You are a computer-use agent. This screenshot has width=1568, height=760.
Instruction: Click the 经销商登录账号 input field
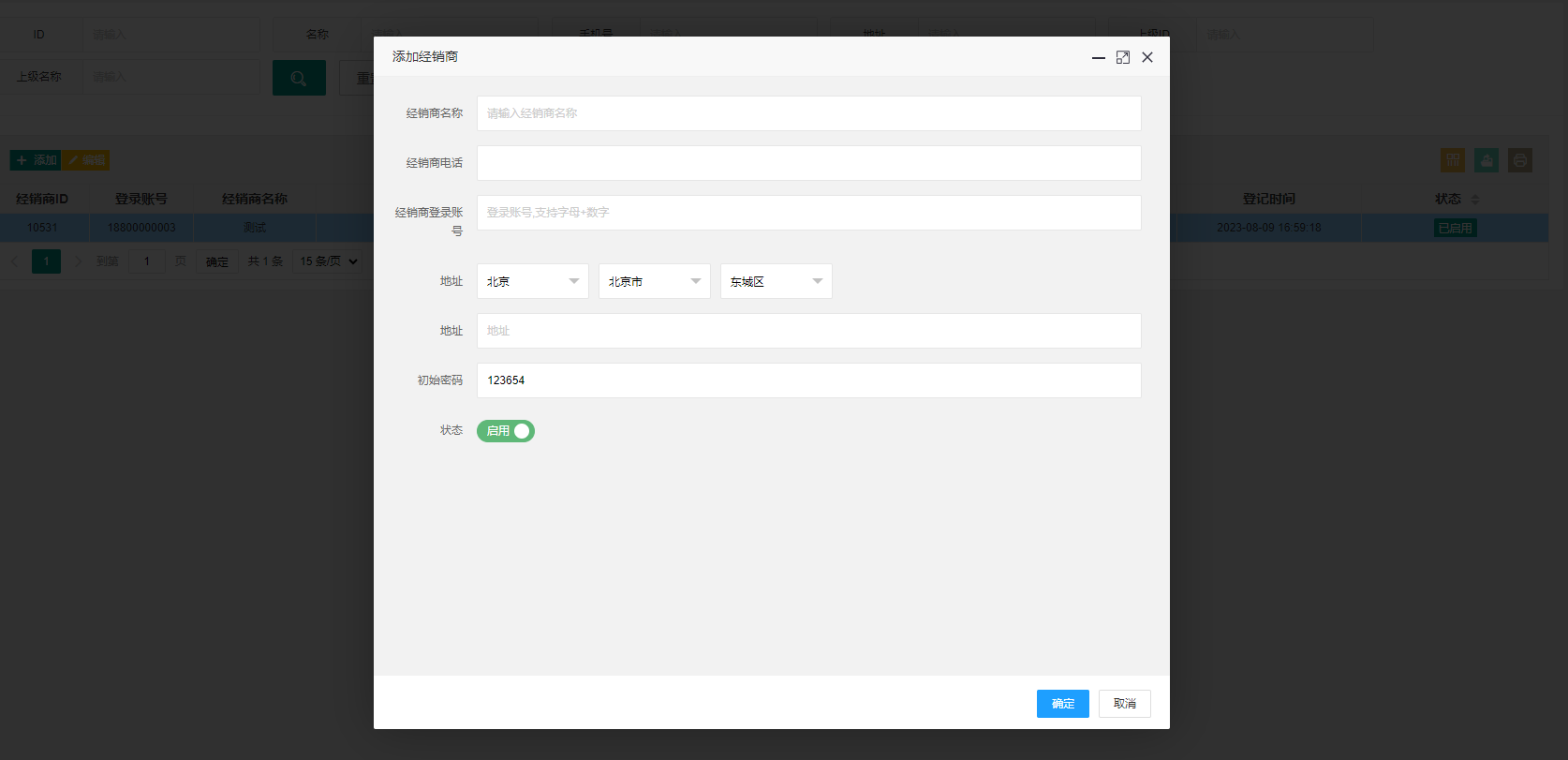pos(809,213)
